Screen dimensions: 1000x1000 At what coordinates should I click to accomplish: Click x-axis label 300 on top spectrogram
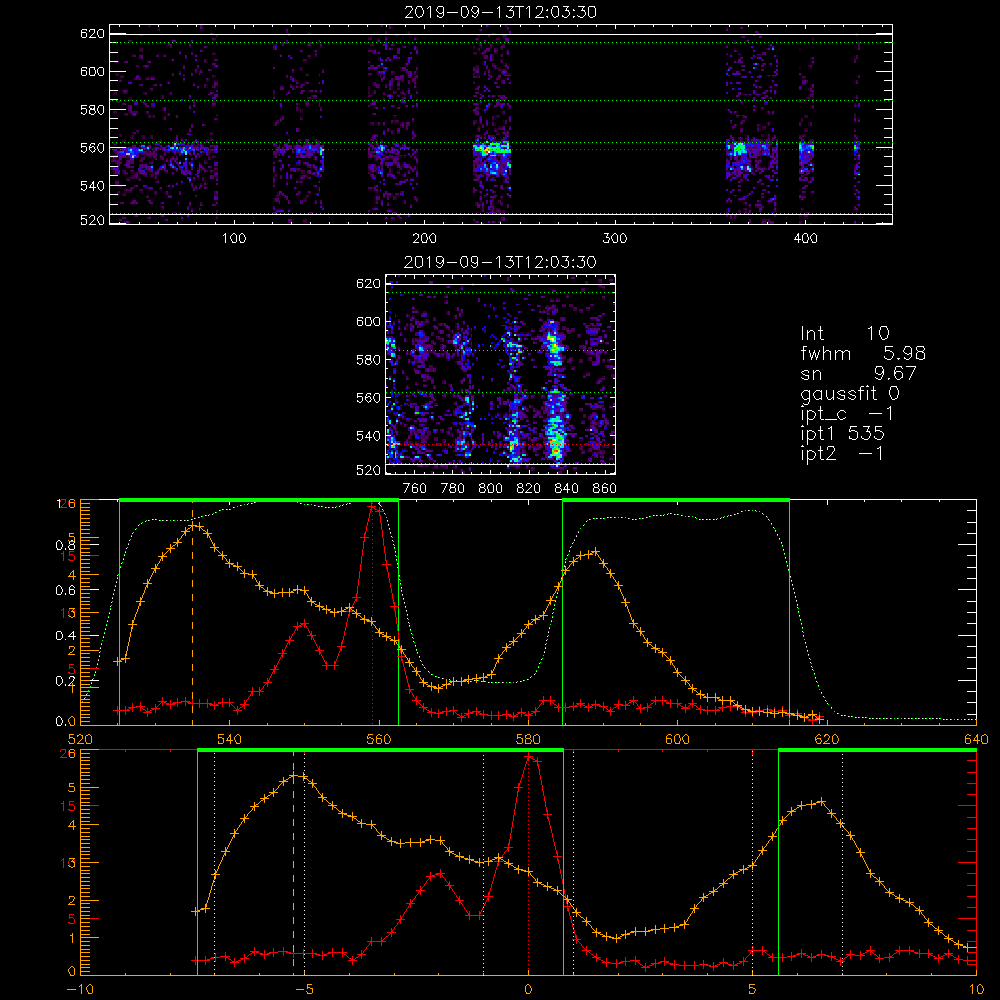[615, 239]
